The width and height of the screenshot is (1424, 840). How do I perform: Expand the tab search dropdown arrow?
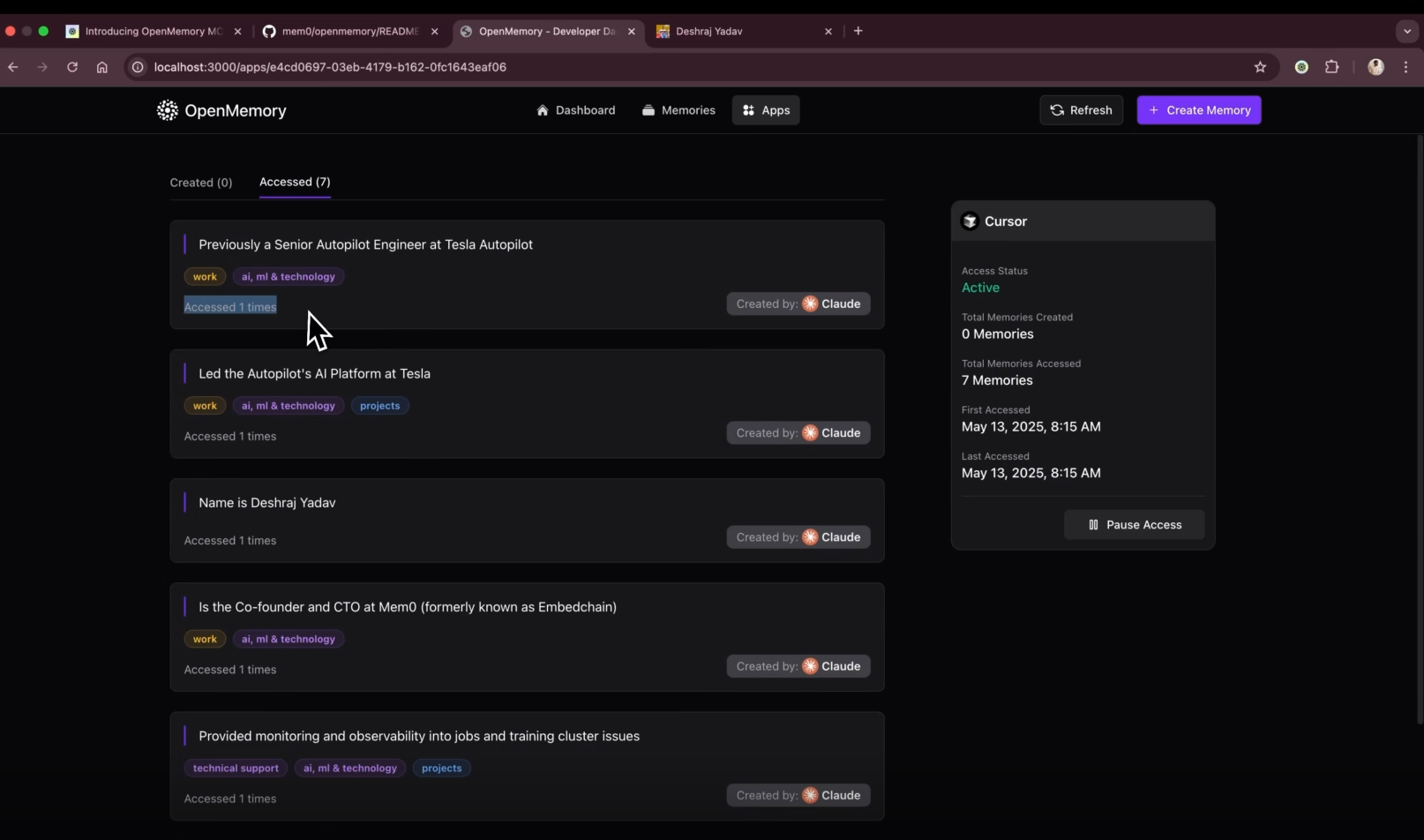pos(1406,31)
